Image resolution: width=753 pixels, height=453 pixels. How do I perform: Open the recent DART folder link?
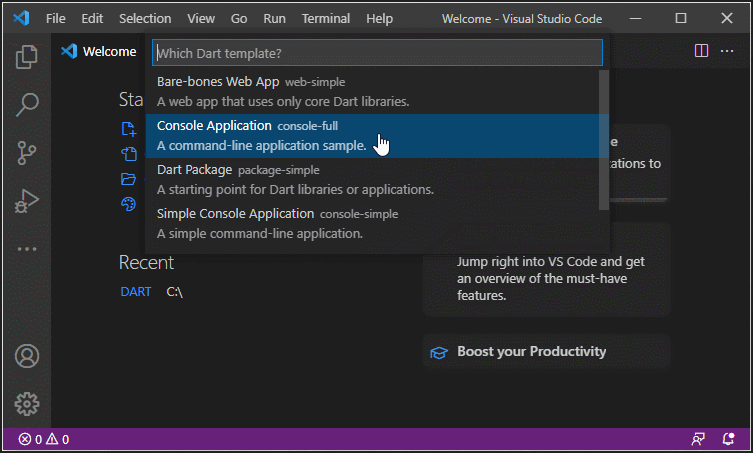tap(135, 292)
